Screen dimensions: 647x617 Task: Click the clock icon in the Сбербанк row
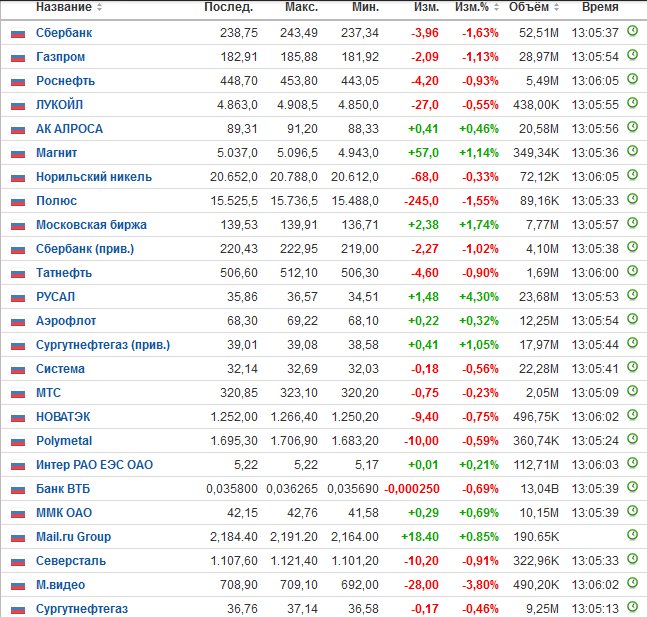coord(632,31)
